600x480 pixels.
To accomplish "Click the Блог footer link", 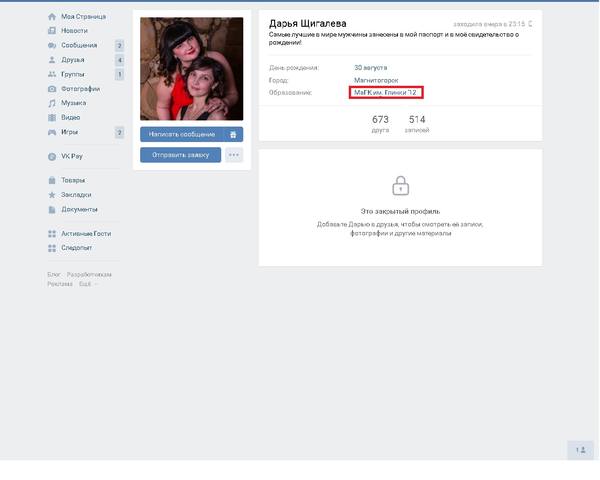I will point(54,275).
